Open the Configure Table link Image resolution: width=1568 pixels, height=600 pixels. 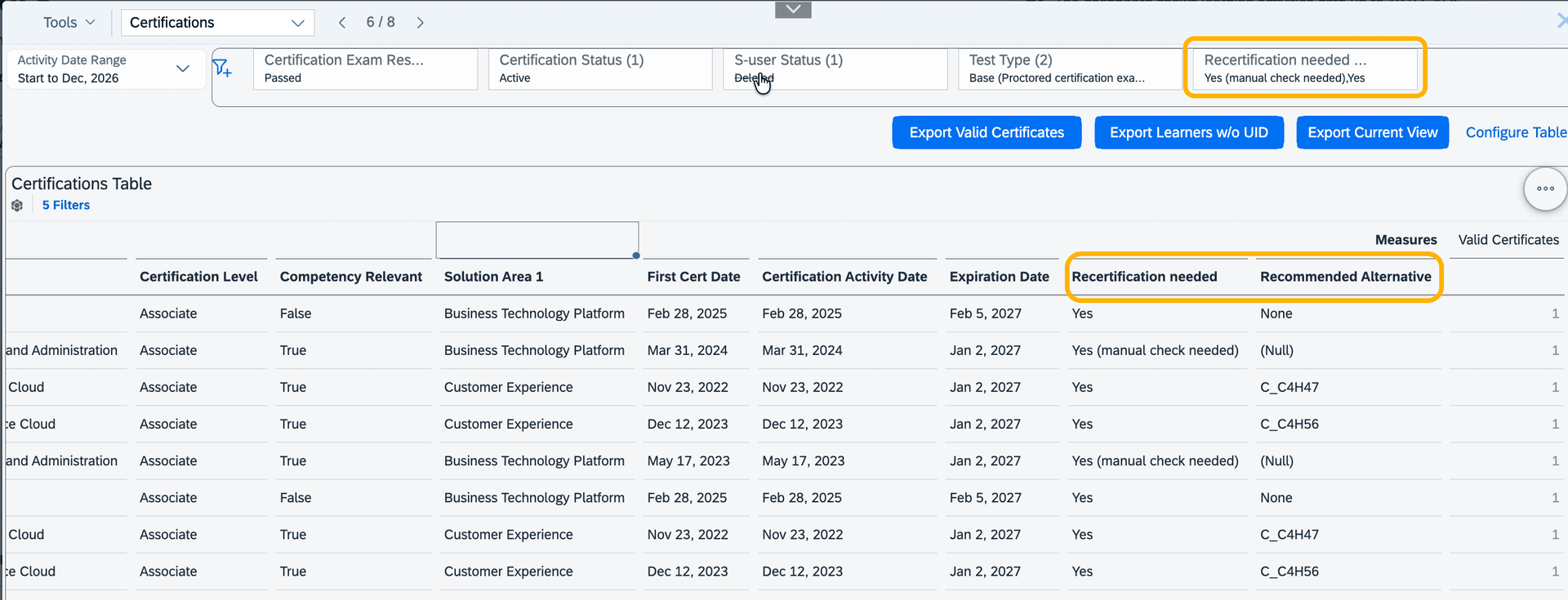point(1516,132)
